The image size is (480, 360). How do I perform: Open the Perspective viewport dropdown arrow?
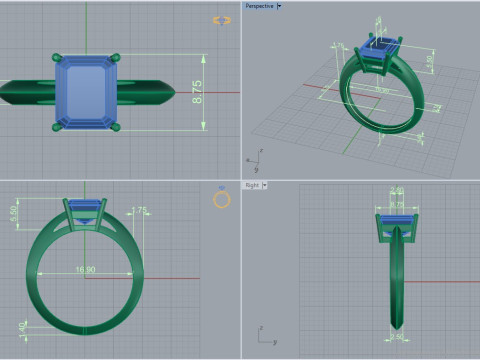(x=279, y=6)
